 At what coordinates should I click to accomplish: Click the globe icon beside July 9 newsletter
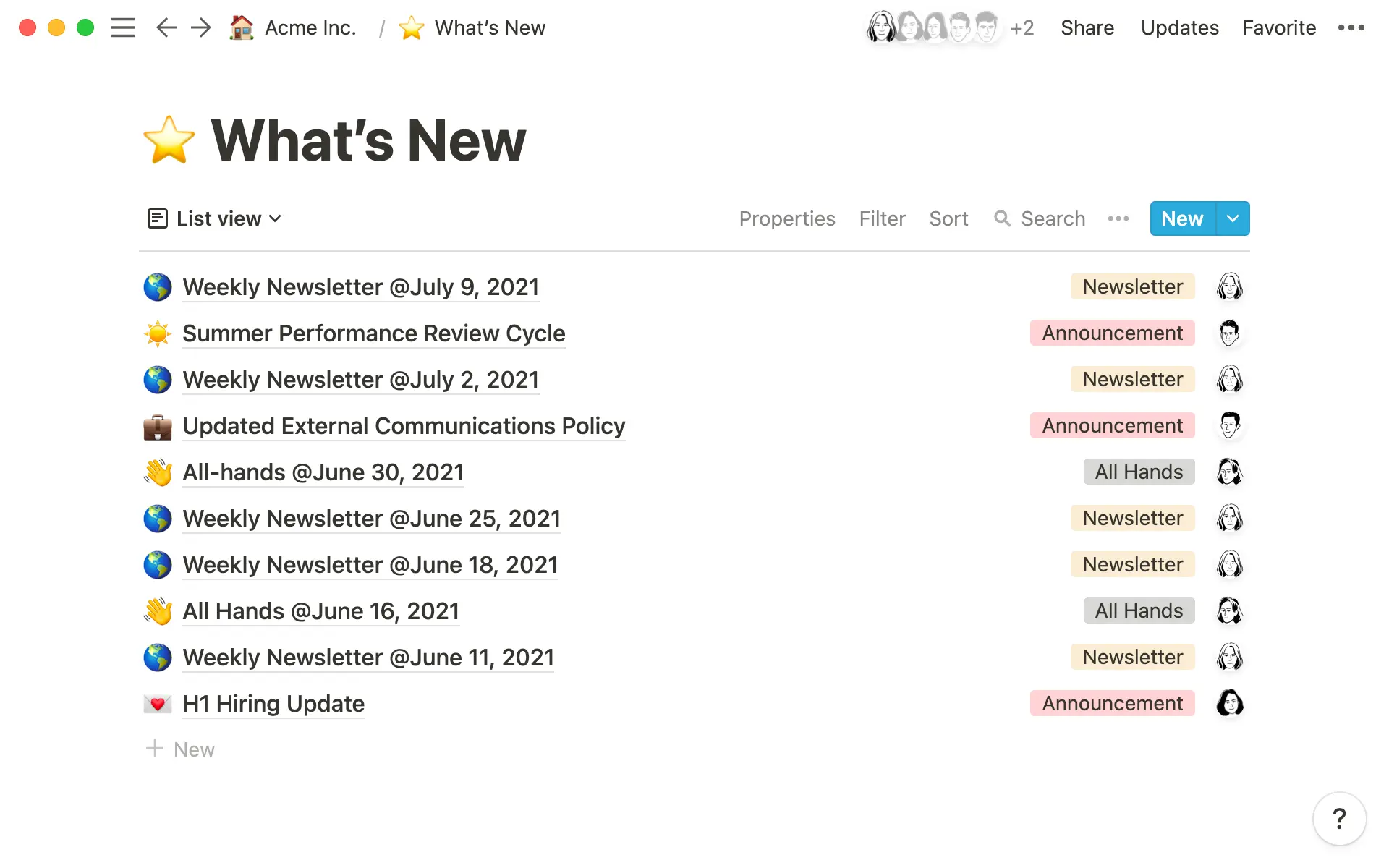click(x=158, y=286)
